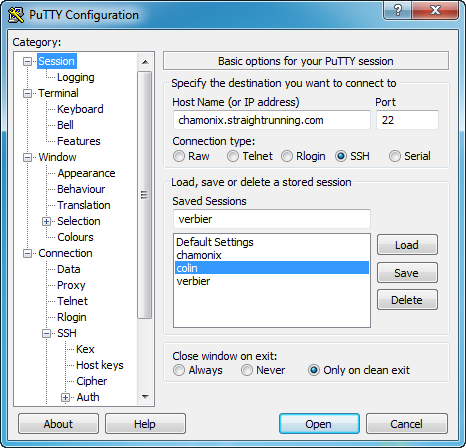Open the Auth category

pyautogui.click(x=88, y=397)
